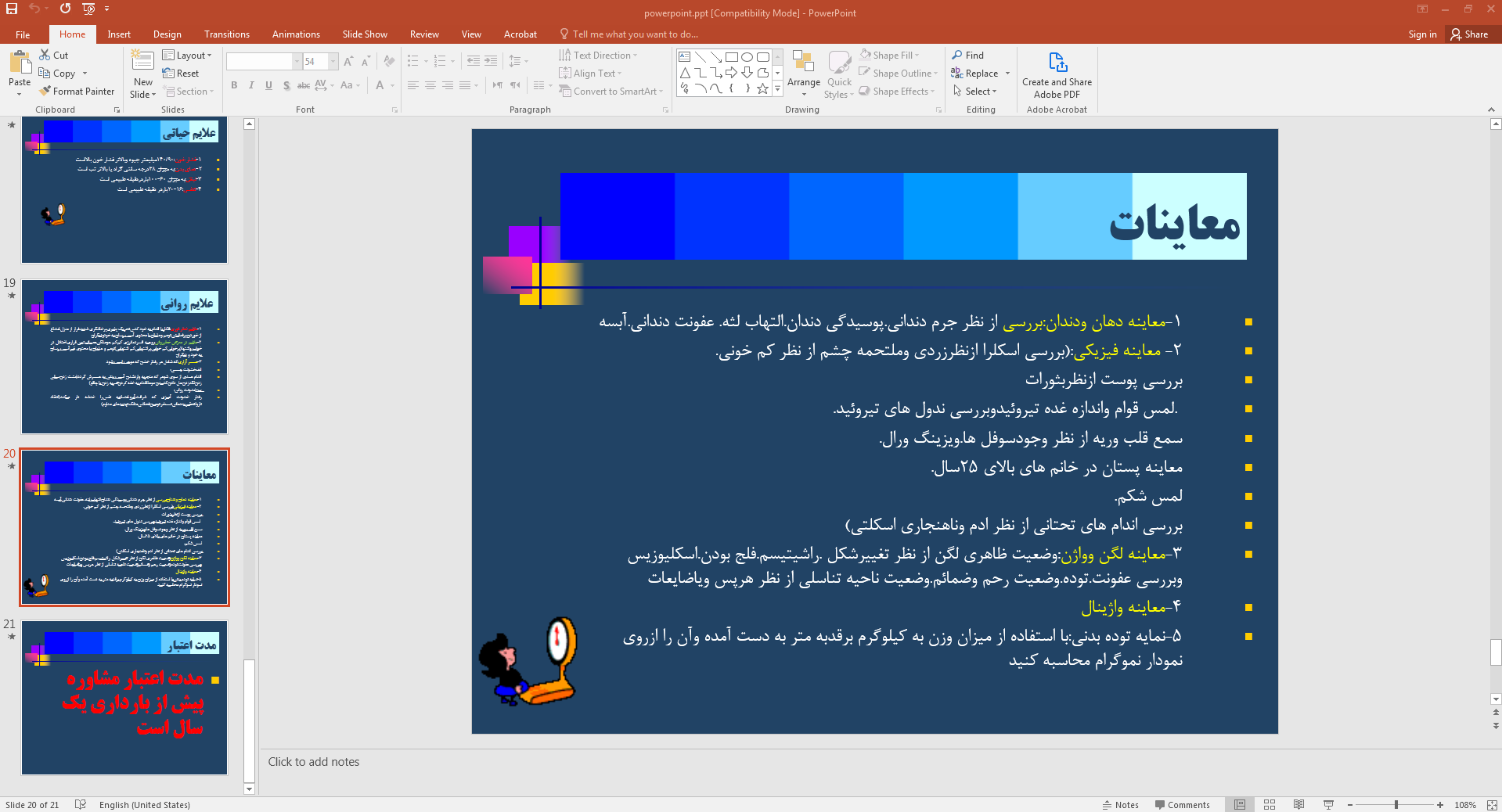The height and width of the screenshot is (812, 1502).
Task: Click Create and Share Adobe PDF
Action: pyautogui.click(x=1056, y=74)
